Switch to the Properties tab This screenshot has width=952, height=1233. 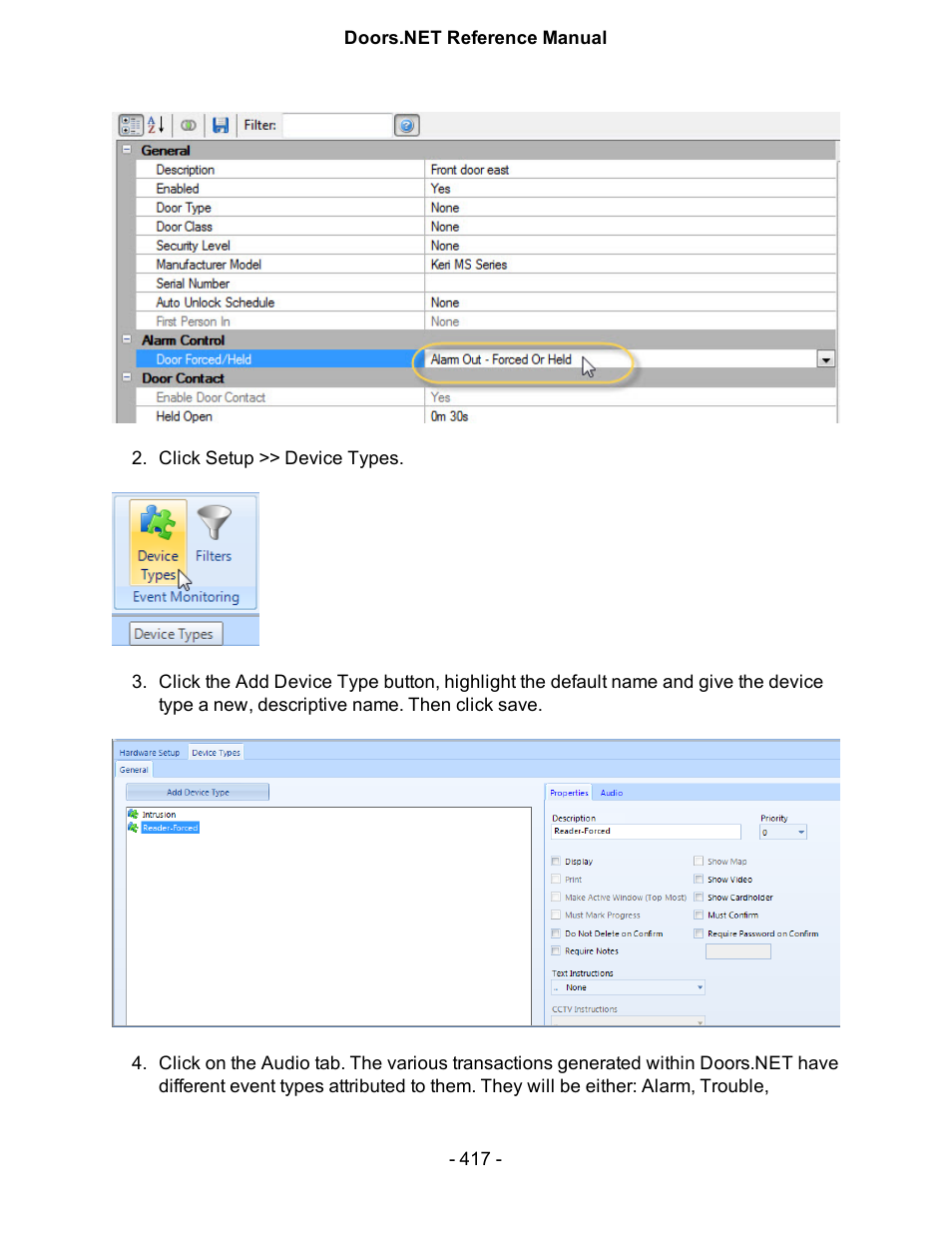point(569,793)
